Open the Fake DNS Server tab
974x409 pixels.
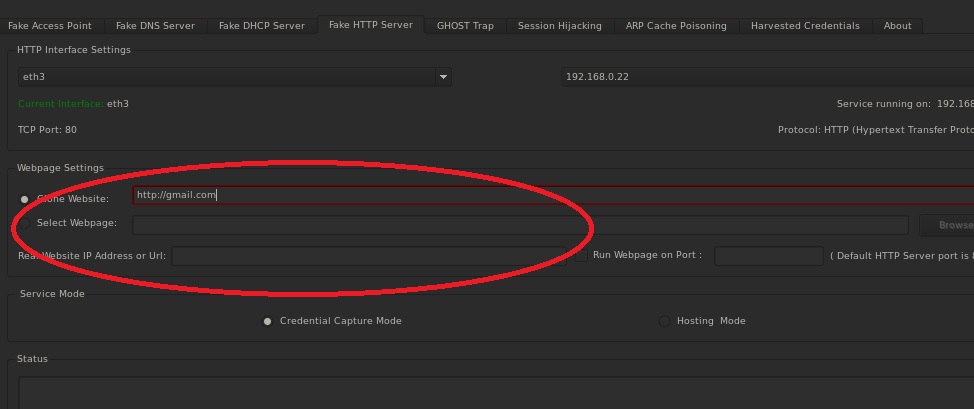154,26
